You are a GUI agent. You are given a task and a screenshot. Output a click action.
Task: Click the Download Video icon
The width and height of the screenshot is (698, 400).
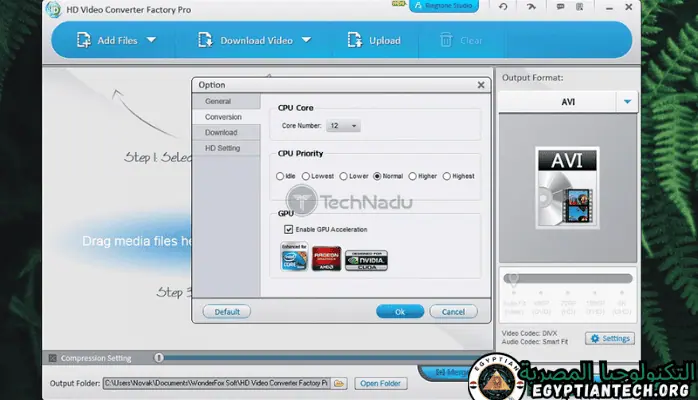tap(205, 40)
